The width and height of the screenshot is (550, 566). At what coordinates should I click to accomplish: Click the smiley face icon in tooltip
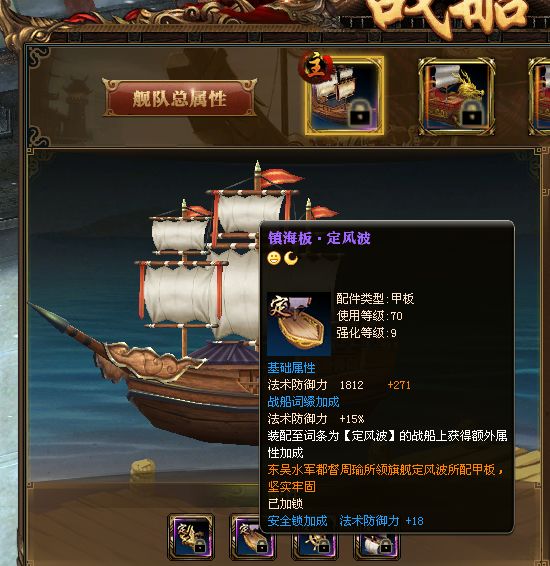[274, 258]
